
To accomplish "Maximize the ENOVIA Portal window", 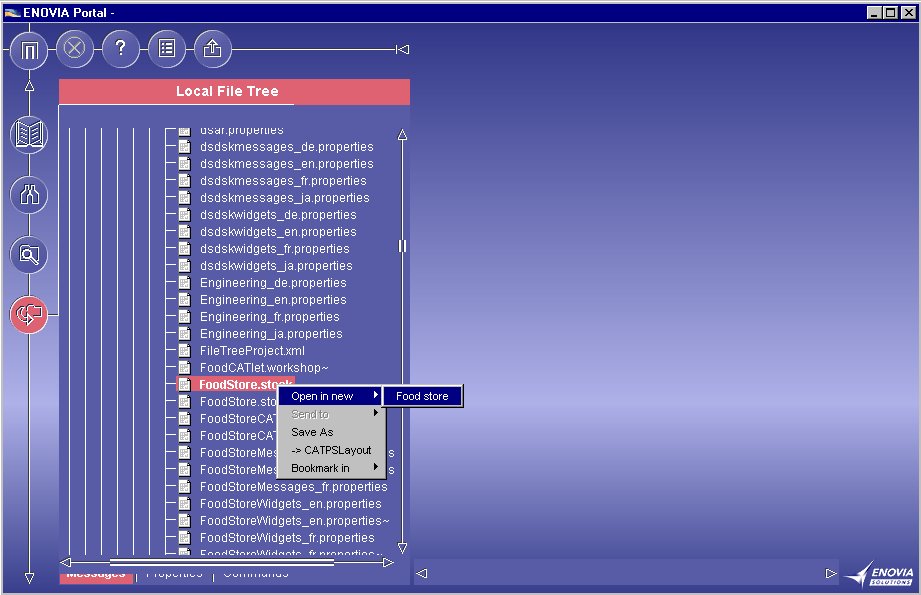I will pyautogui.click(x=891, y=12).
